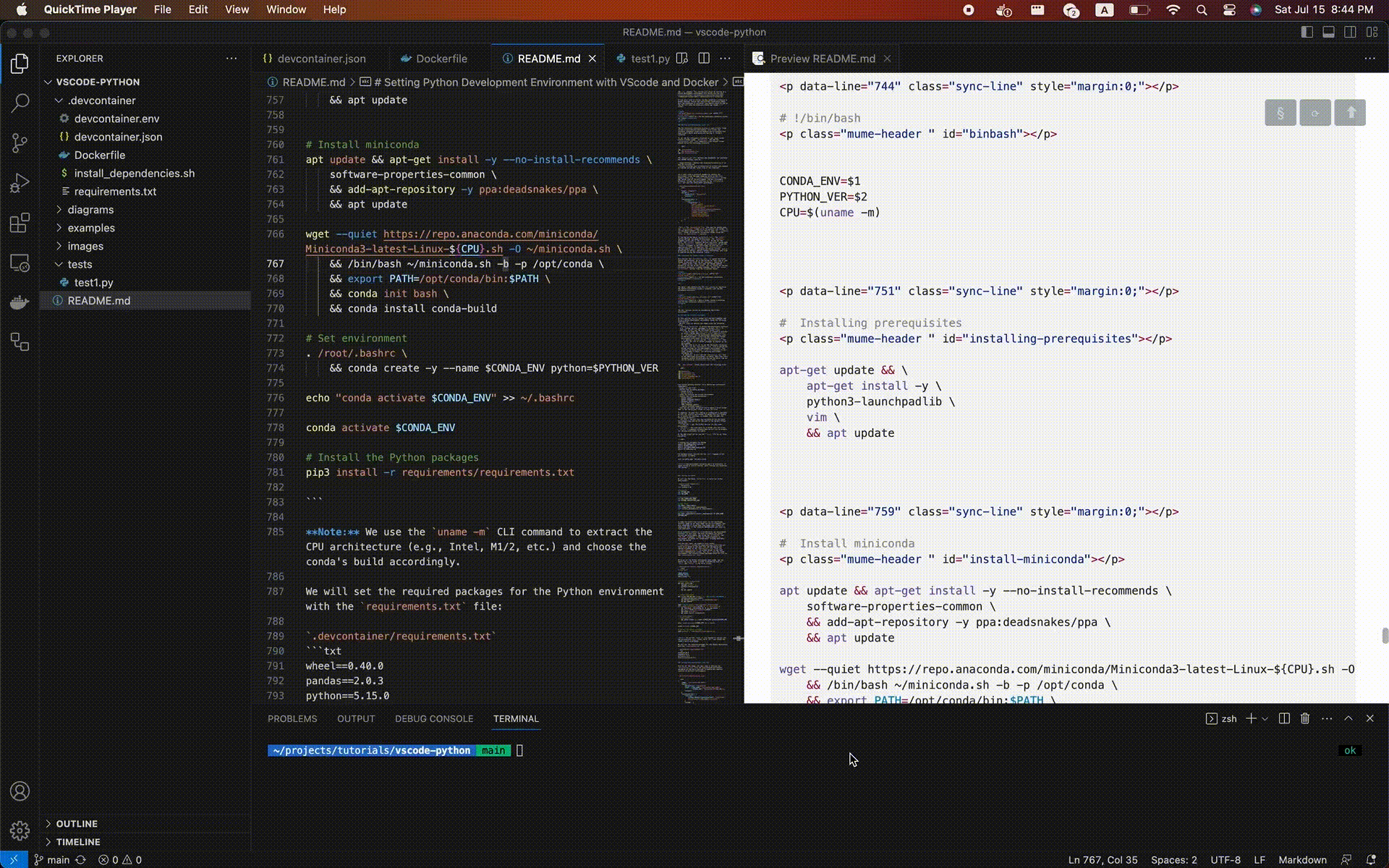Click the back to top preview button

point(1350,113)
